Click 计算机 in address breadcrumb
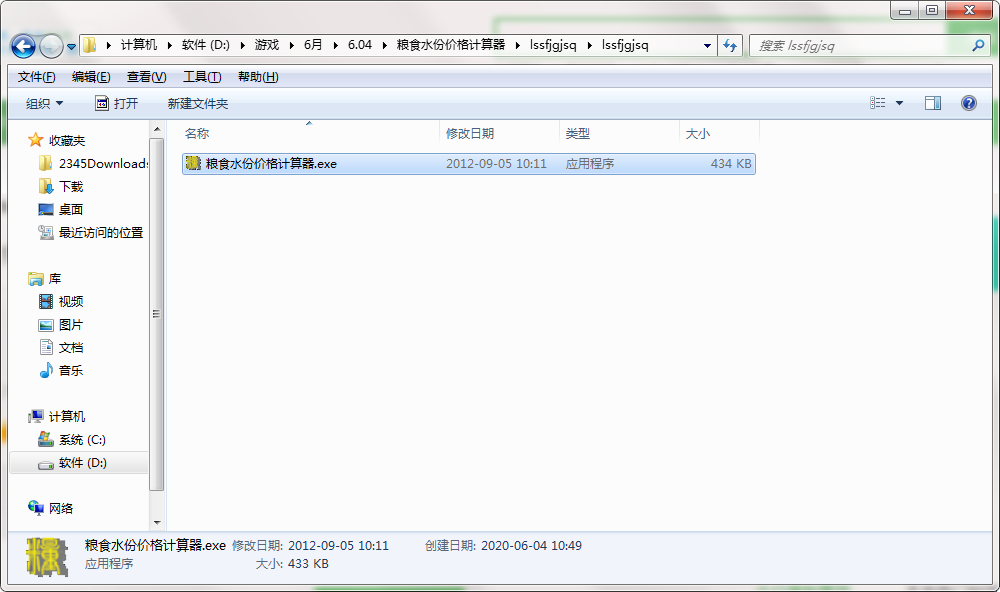The width and height of the screenshot is (1000, 592). click(139, 45)
